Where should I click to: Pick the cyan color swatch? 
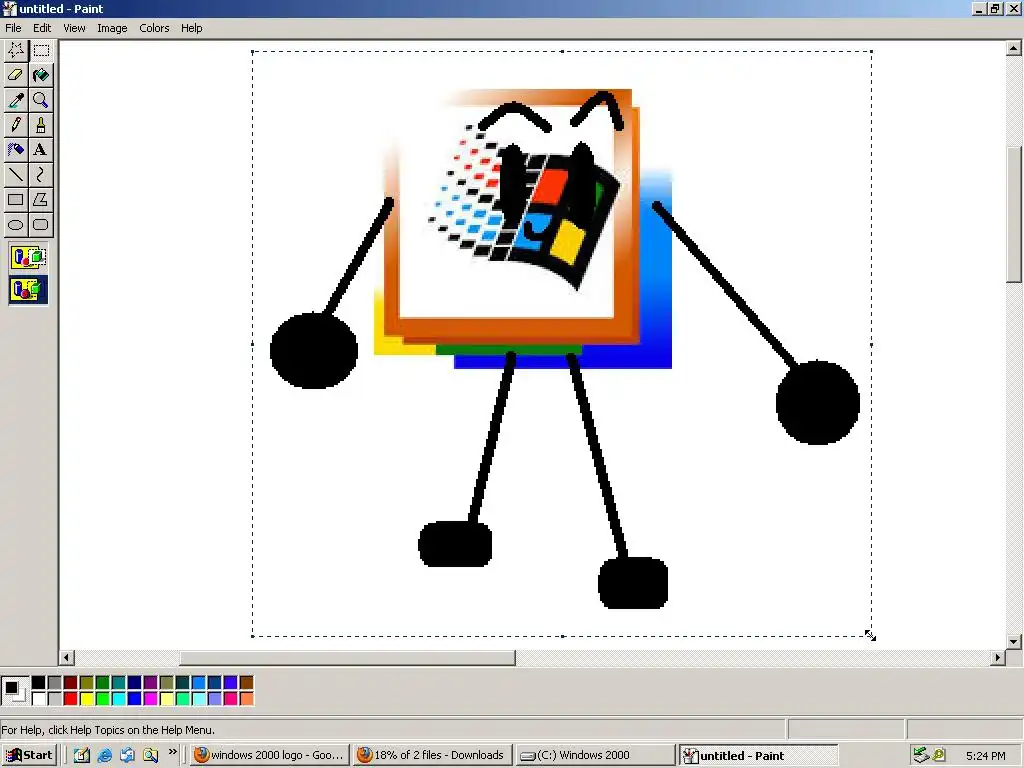click(x=119, y=698)
